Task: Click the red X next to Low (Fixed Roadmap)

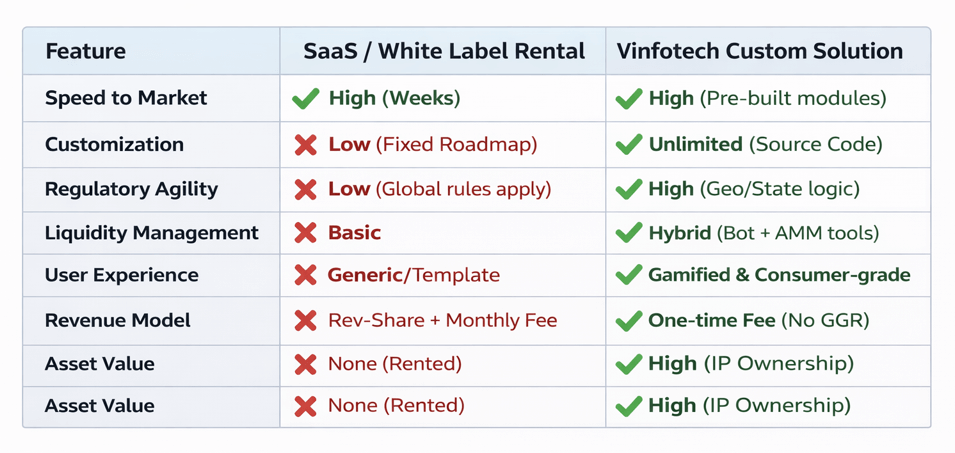Action: 305,145
